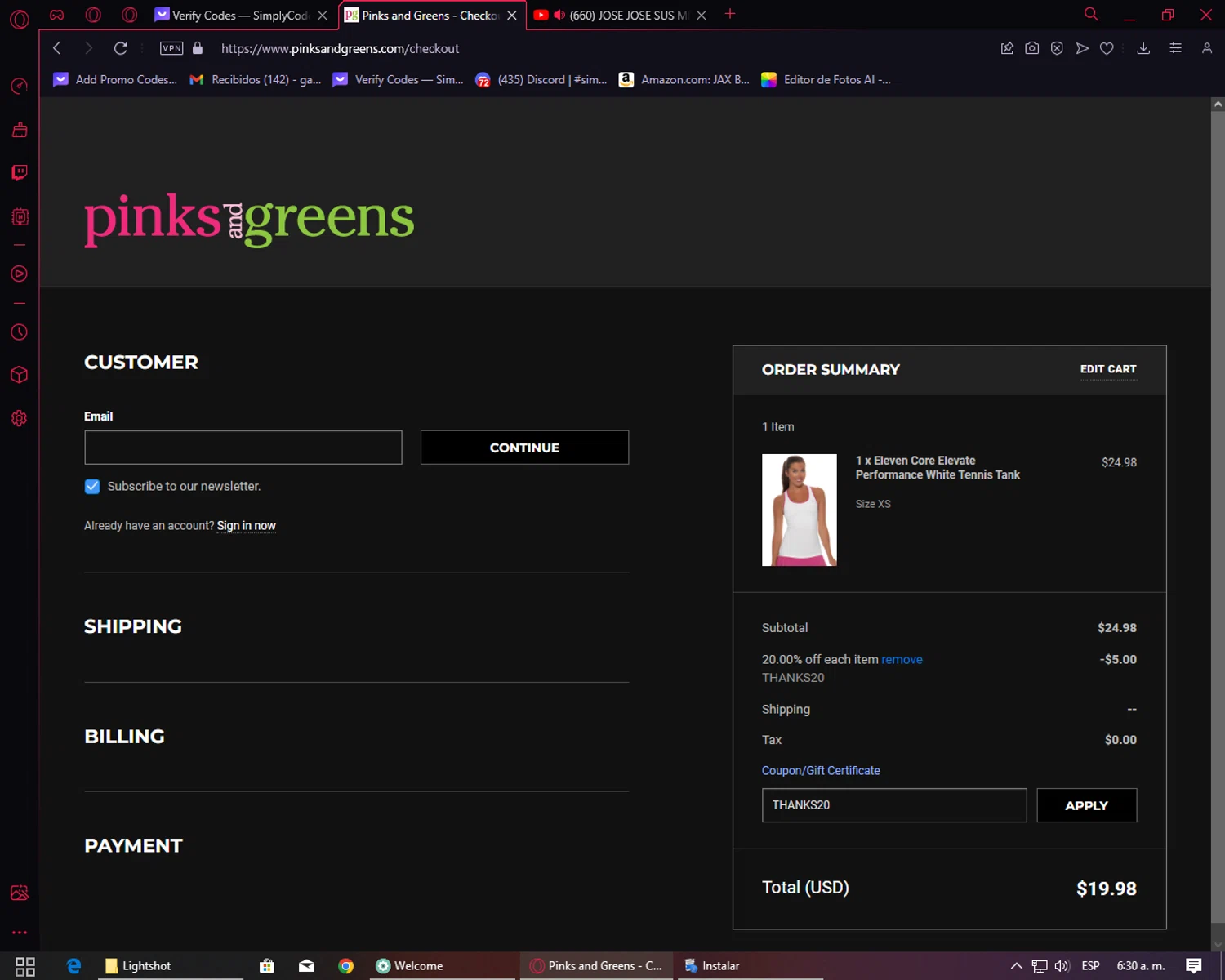1225x980 pixels.
Task: Open the GX Control speedometer sidebar icon
Action: click(20, 86)
